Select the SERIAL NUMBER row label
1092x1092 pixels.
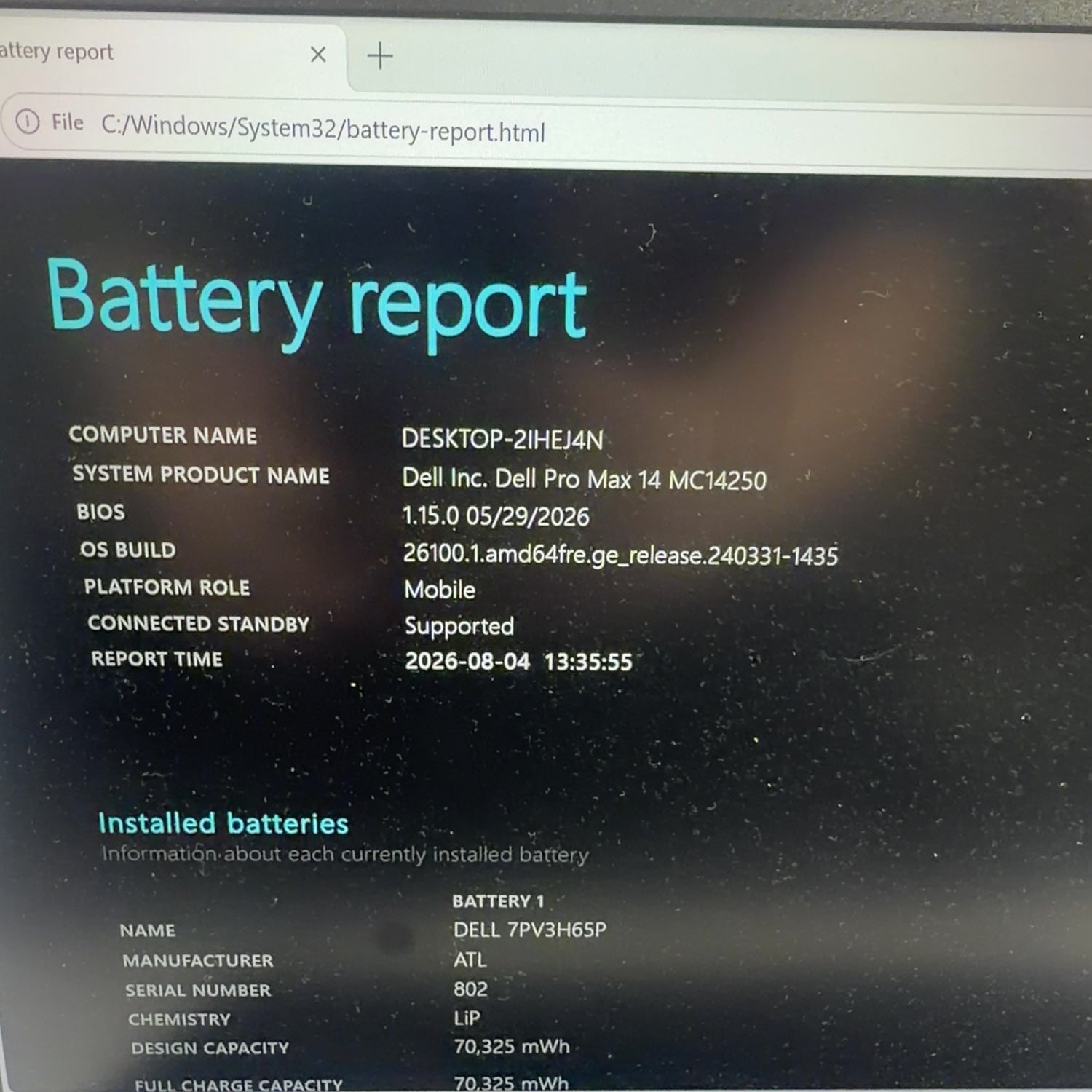point(198,990)
